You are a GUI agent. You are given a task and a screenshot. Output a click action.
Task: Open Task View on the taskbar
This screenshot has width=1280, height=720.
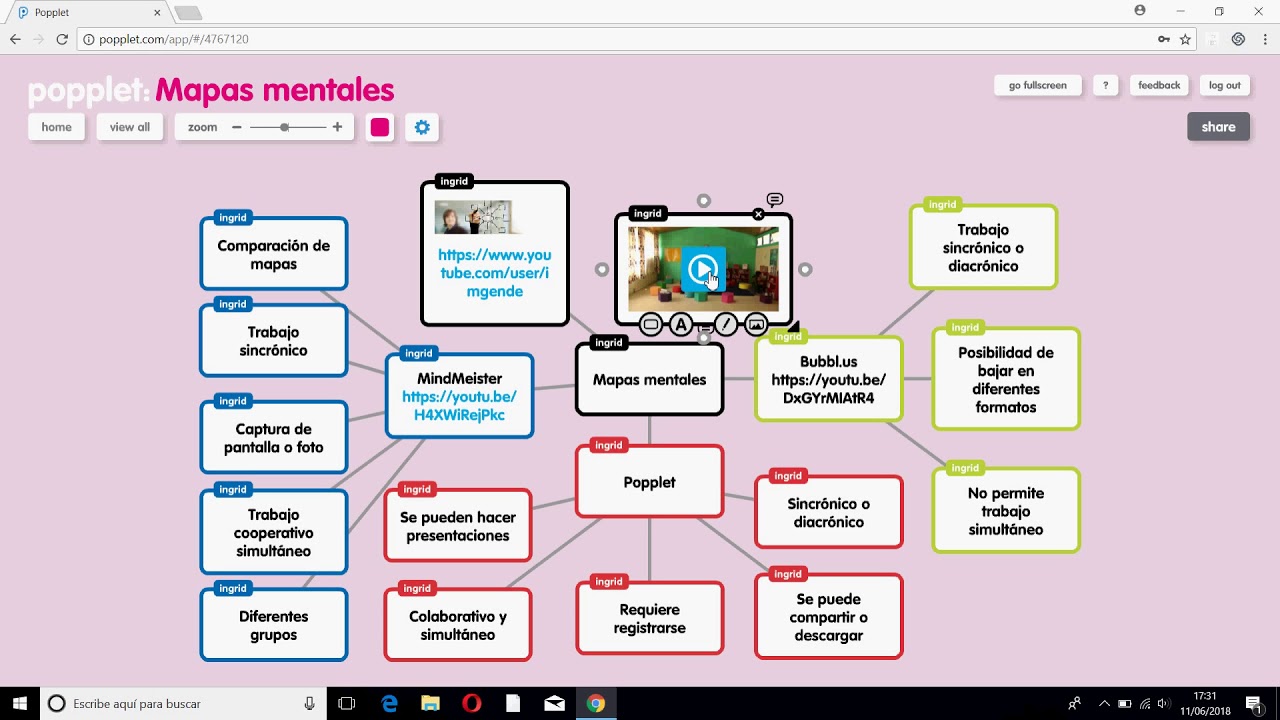(x=347, y=703)
